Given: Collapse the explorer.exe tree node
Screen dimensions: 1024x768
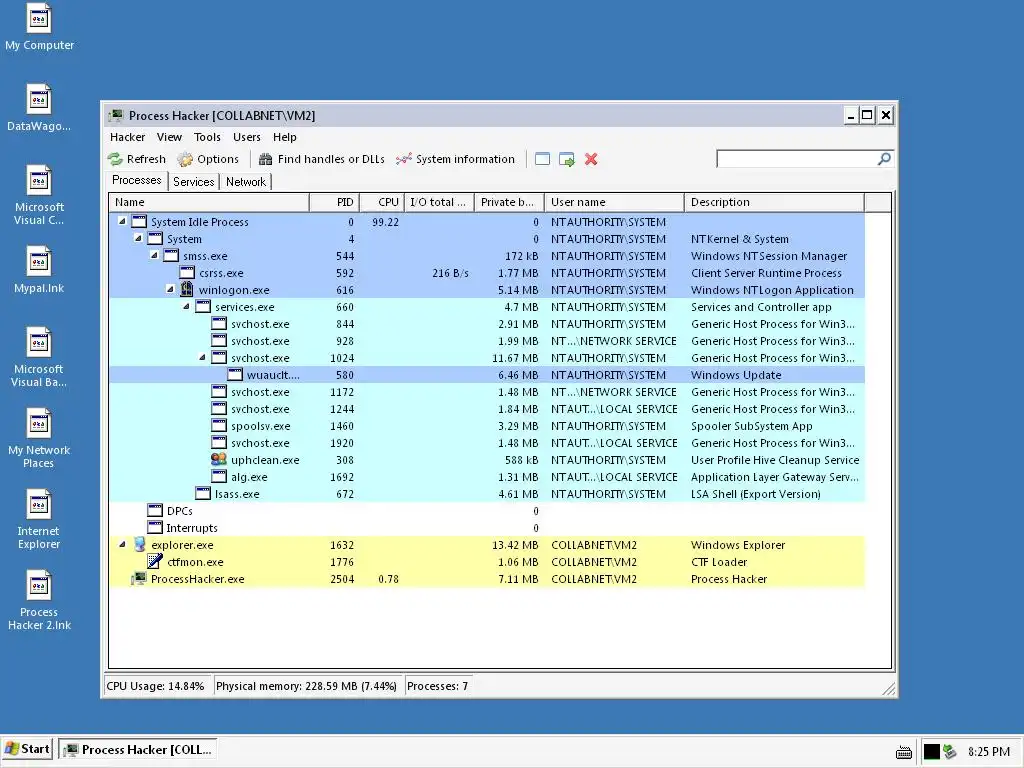Looking at the screenshot, I should (x=122, y=544).
